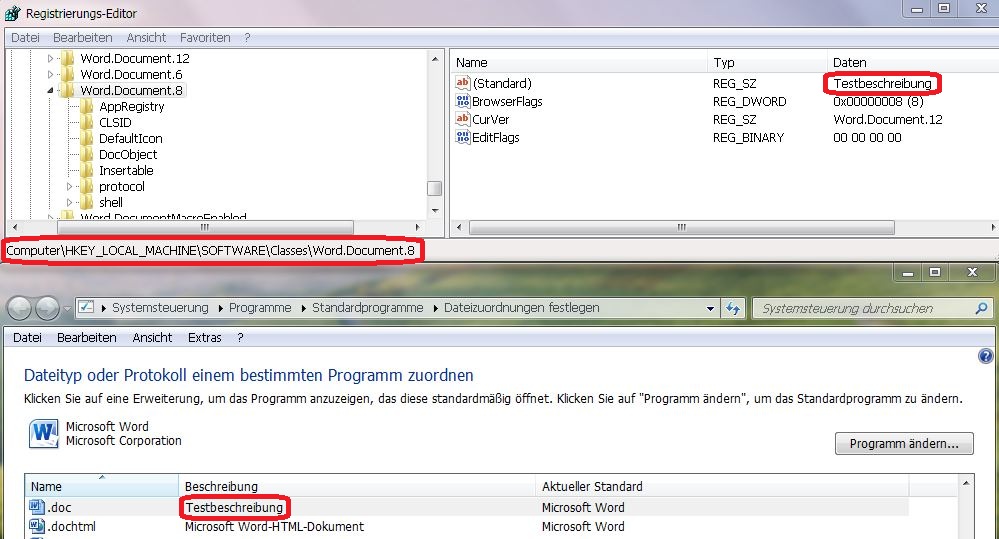Click the Word.Document.6 folder icon

(x=68, y=75)
